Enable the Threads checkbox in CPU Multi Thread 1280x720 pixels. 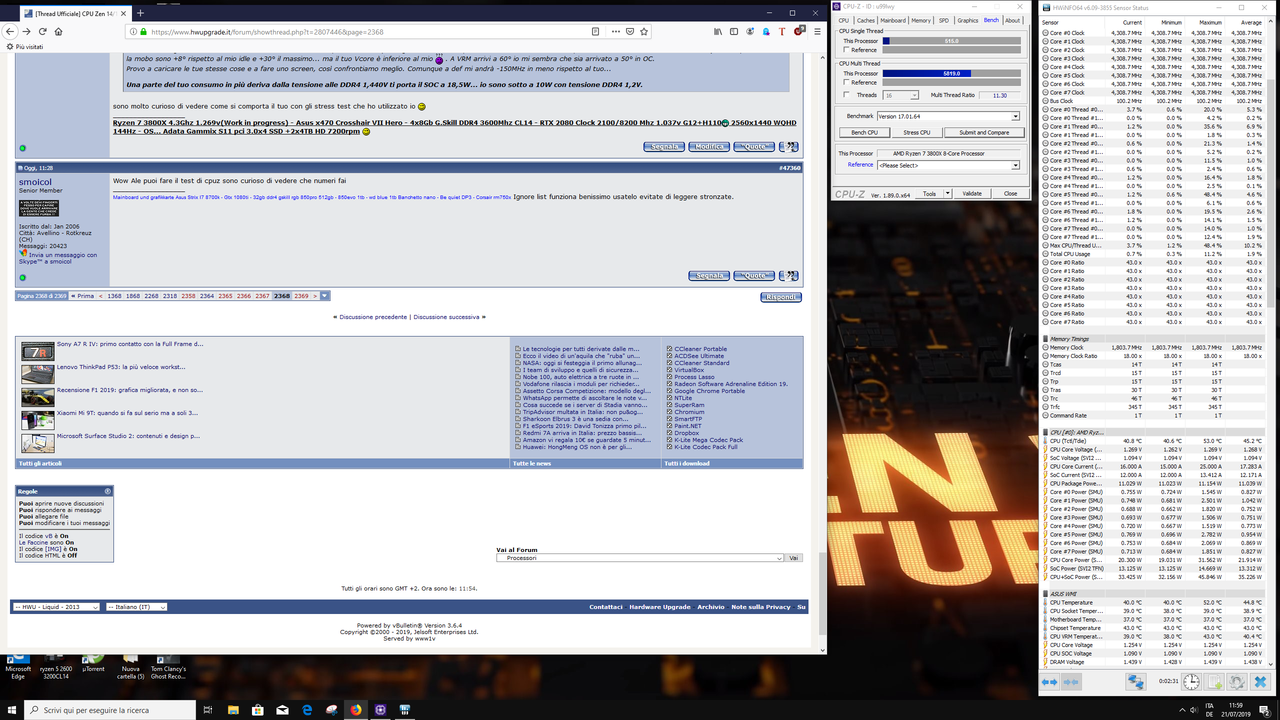point(845,95)
